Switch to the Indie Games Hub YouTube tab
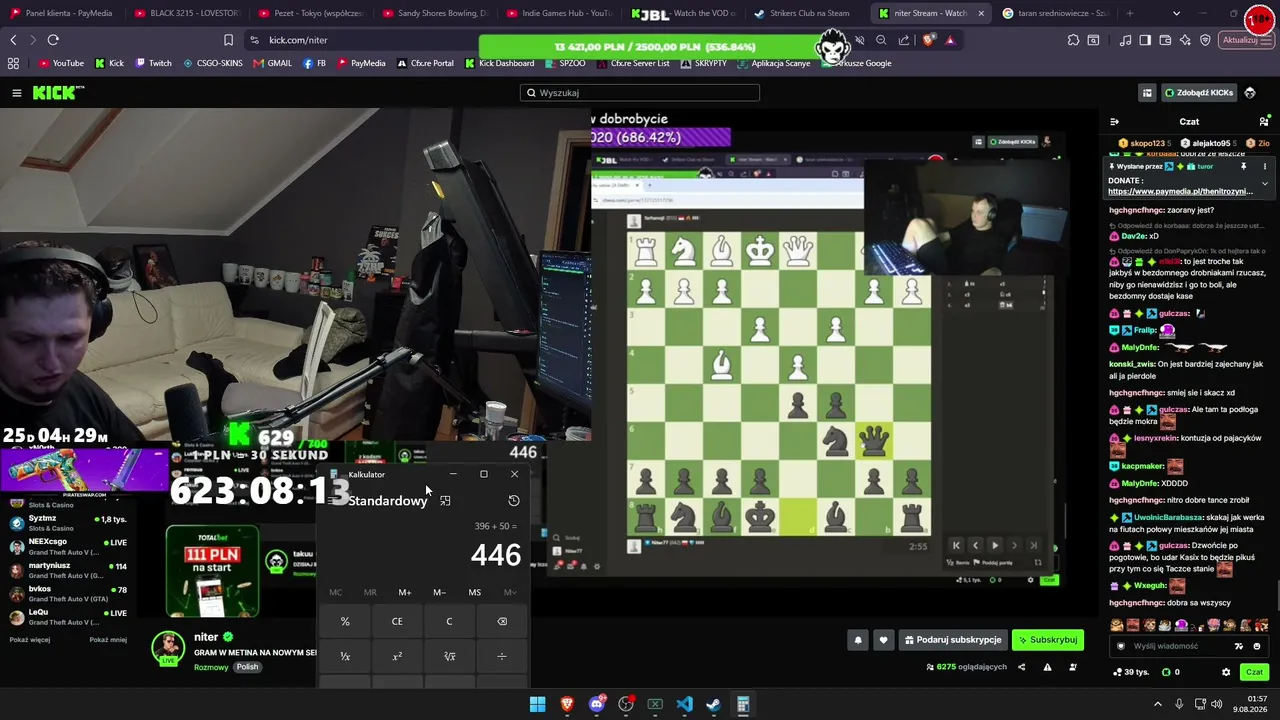Image resolution: width=1280 pixels, height=720 pixels. [560, 13]
